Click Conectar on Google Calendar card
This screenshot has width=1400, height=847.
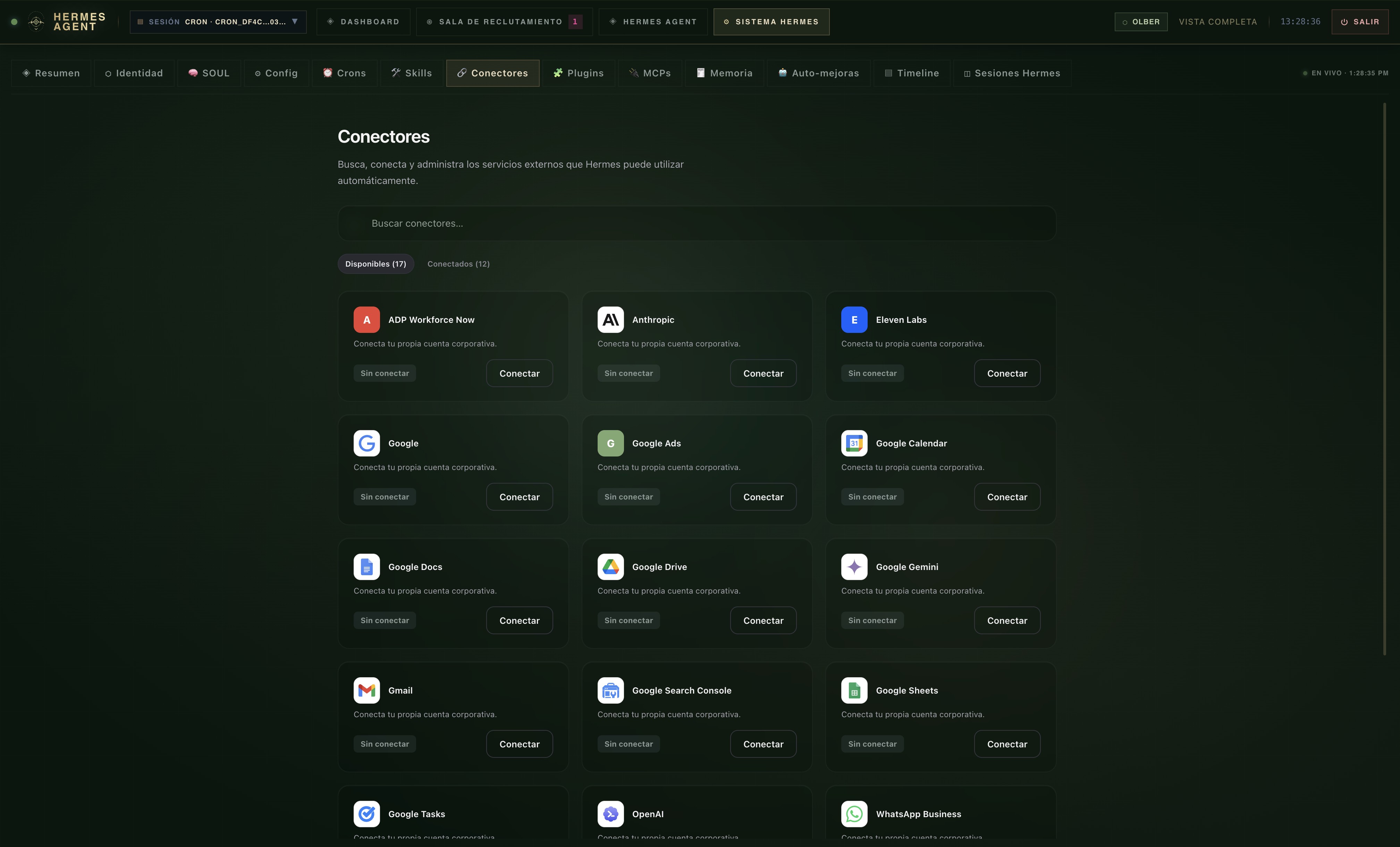[x=1007, y=497]
